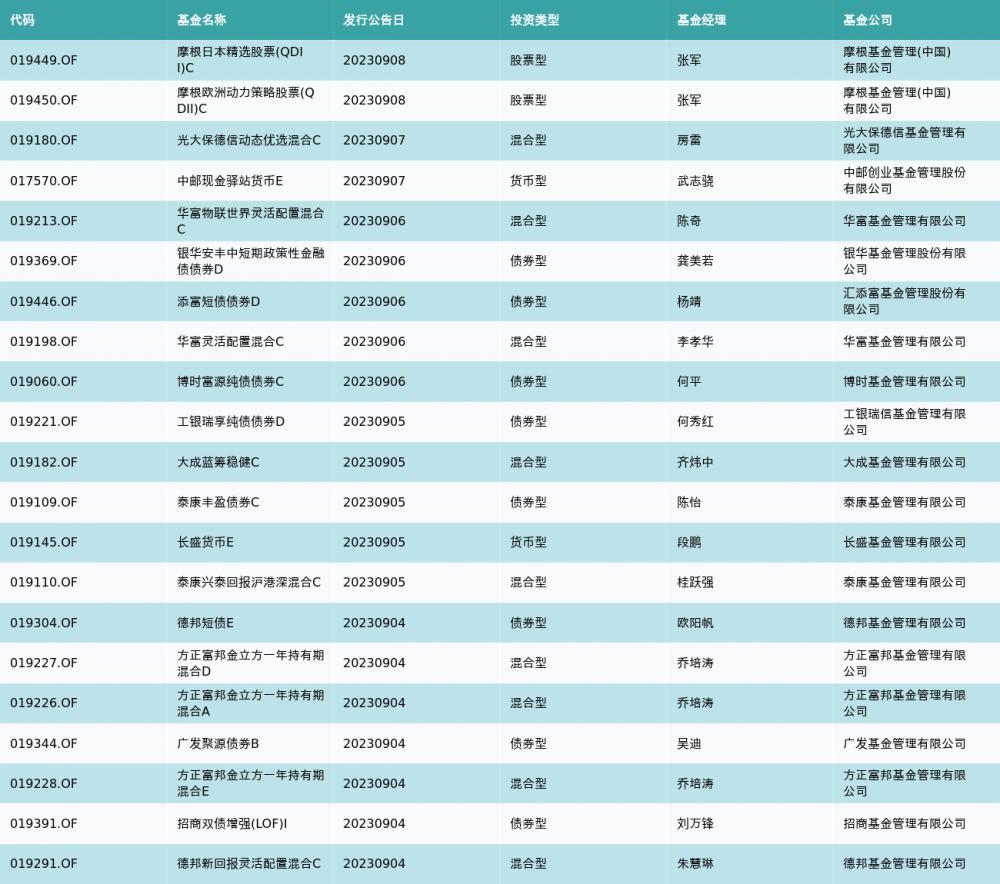
Task: Click fund name 方正富邦金立方一年持有期混合D
Action: (251, 663)
